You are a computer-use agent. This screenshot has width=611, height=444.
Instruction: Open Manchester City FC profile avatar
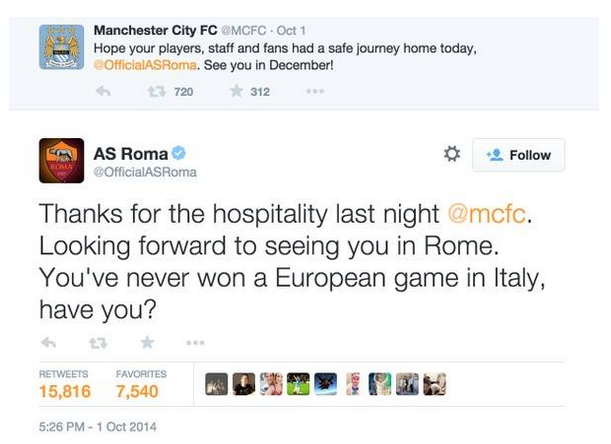[x=61, y=47]
